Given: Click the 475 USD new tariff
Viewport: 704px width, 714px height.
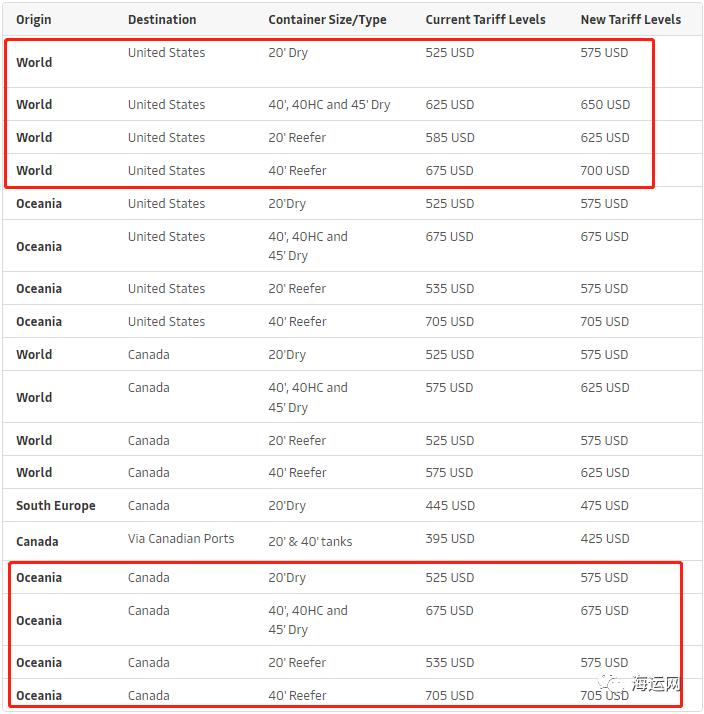Looking at the screenshot, I should pos(604,505).
